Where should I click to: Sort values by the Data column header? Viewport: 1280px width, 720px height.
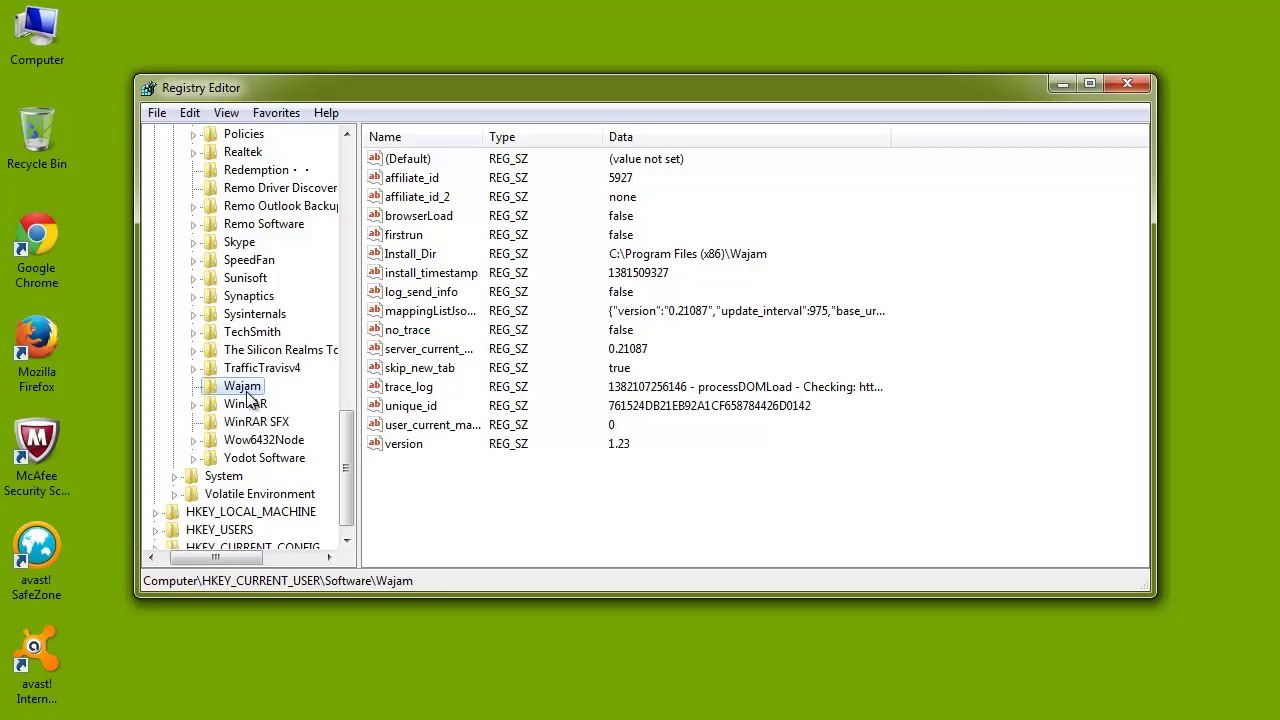pyautogui.click(x=746, y=137)
